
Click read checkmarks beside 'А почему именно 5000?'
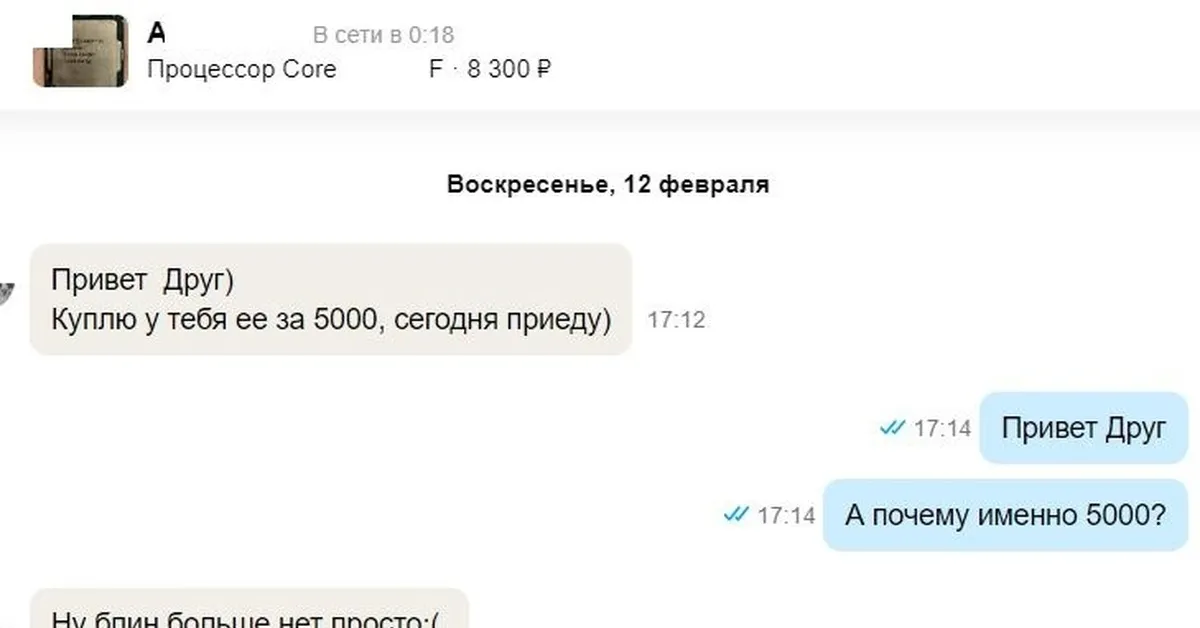(x=736, y=515)
